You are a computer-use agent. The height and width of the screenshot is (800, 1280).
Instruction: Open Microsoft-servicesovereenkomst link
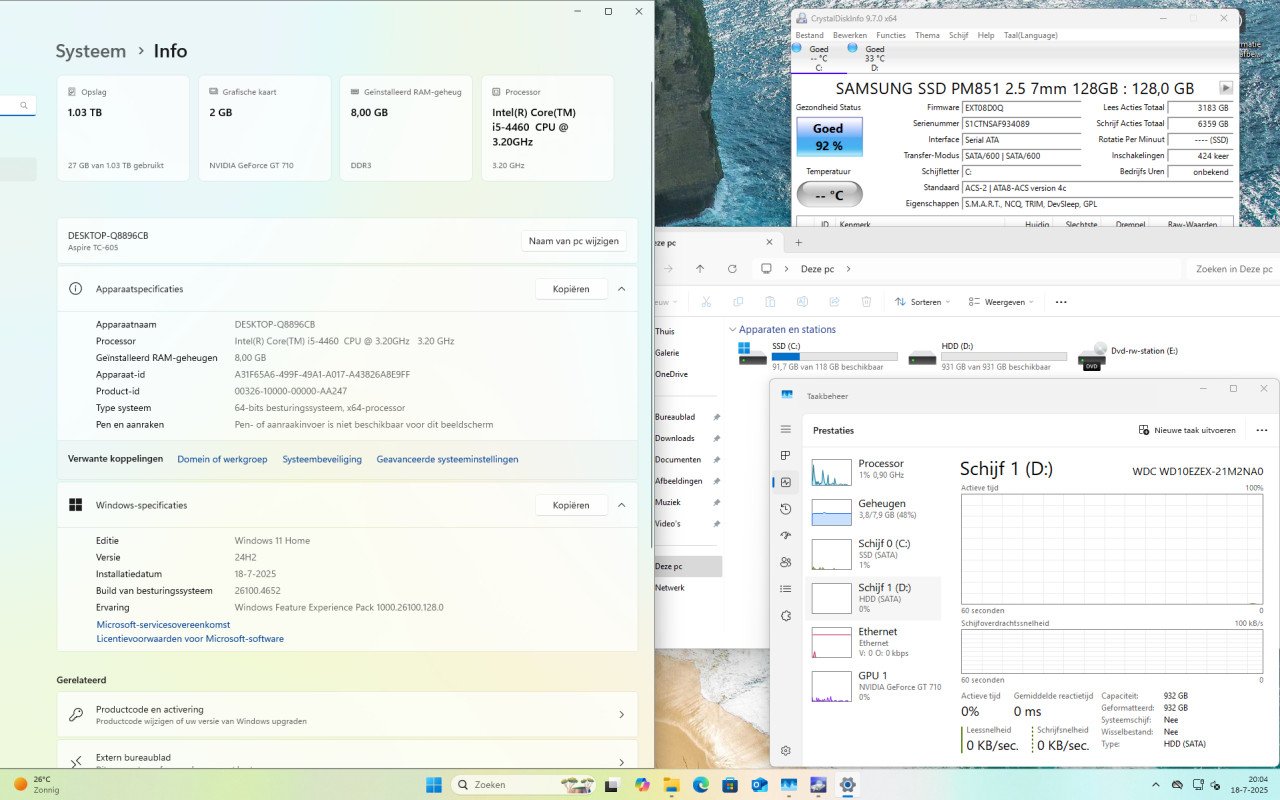coord(163,624)
